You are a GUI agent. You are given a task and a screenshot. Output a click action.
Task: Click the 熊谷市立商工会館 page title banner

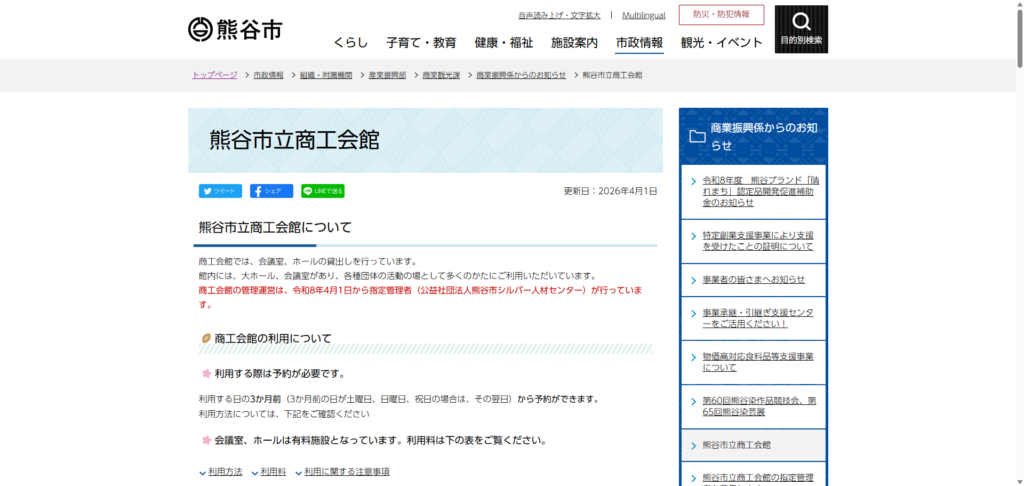tap(425, 140)
